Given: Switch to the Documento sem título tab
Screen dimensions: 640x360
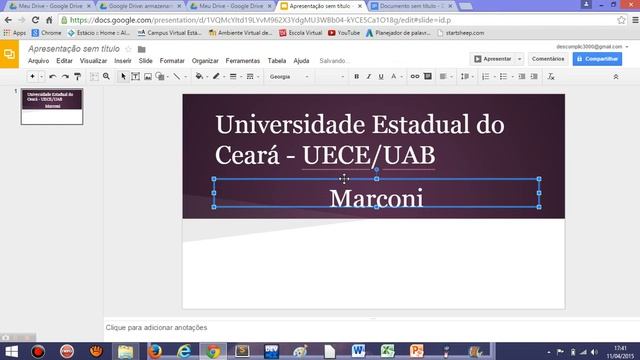Looking at the screenshot, I should click(411, 6).
